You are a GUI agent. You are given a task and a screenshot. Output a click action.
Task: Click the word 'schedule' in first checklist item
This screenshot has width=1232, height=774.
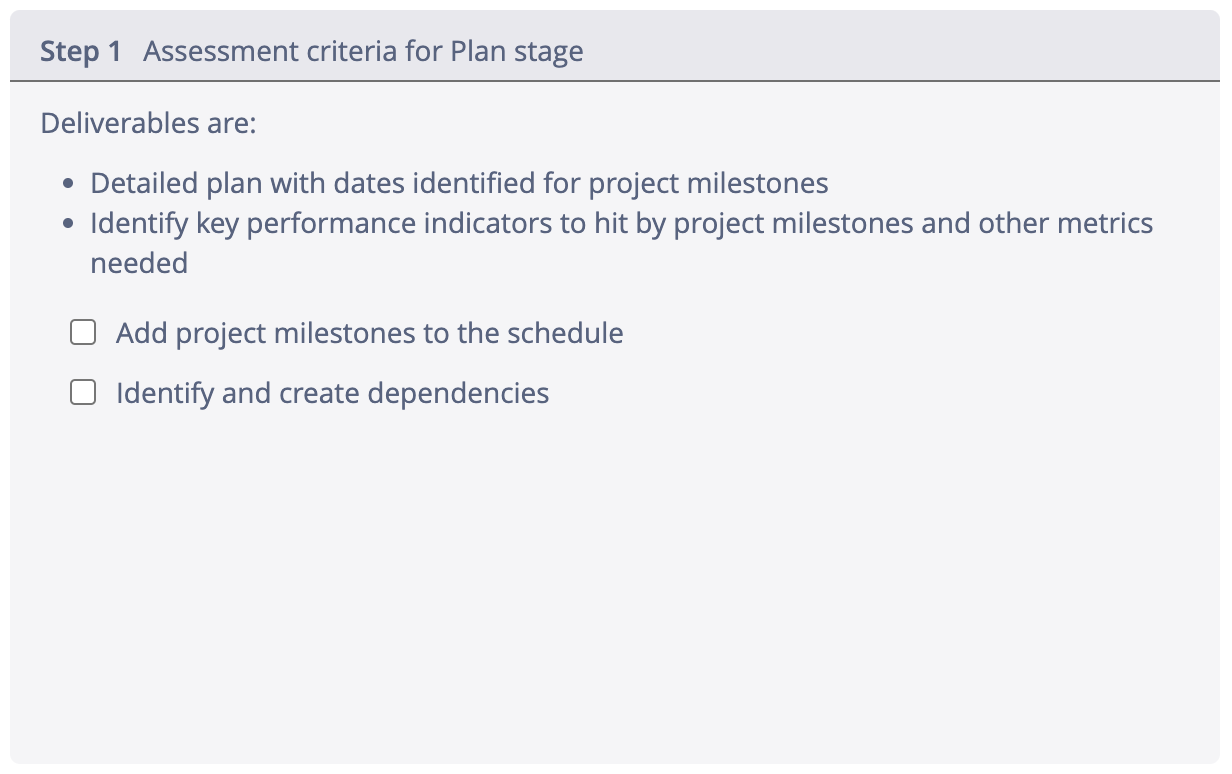pos(565,333)
